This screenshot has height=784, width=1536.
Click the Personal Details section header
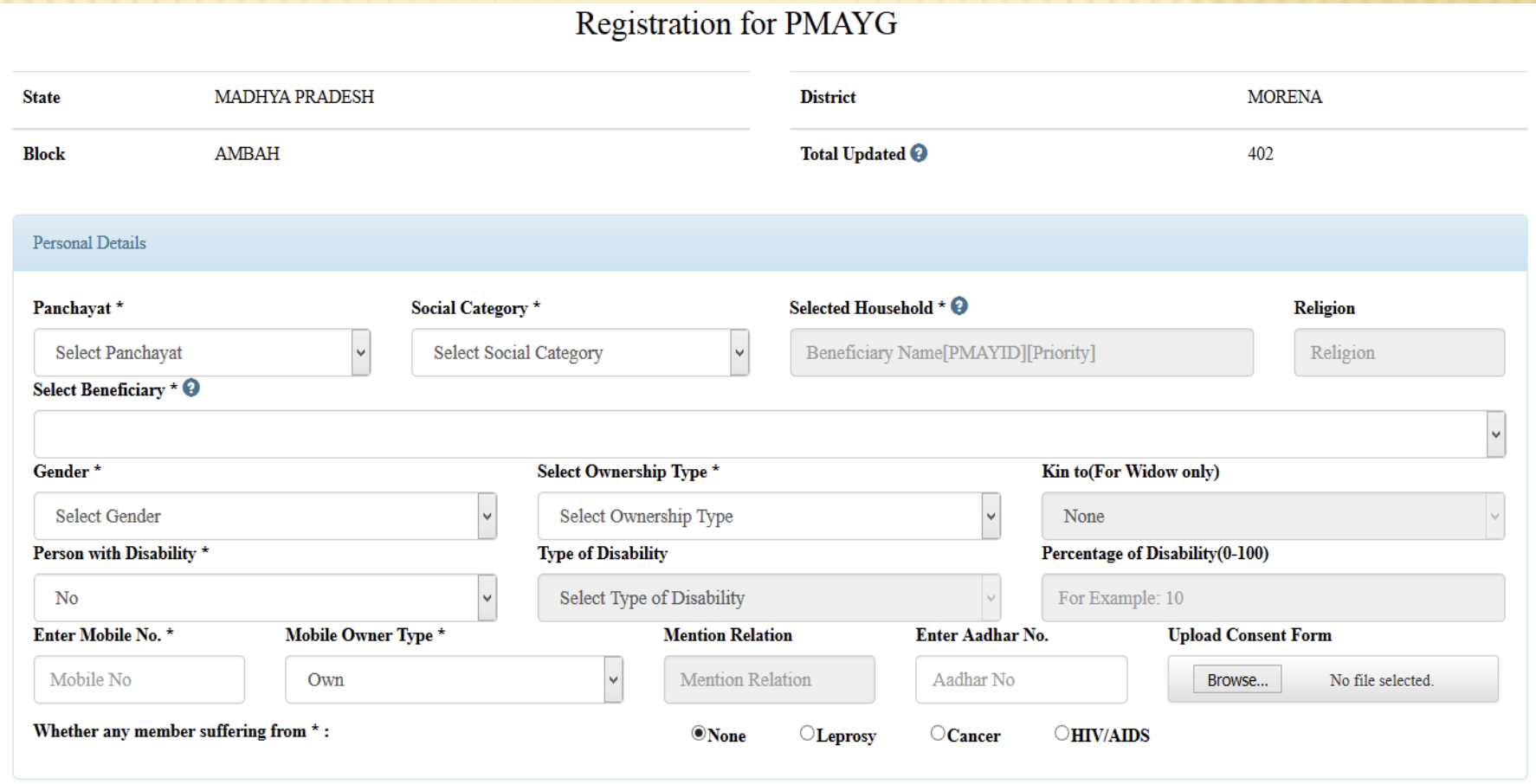tap(88, 242)
